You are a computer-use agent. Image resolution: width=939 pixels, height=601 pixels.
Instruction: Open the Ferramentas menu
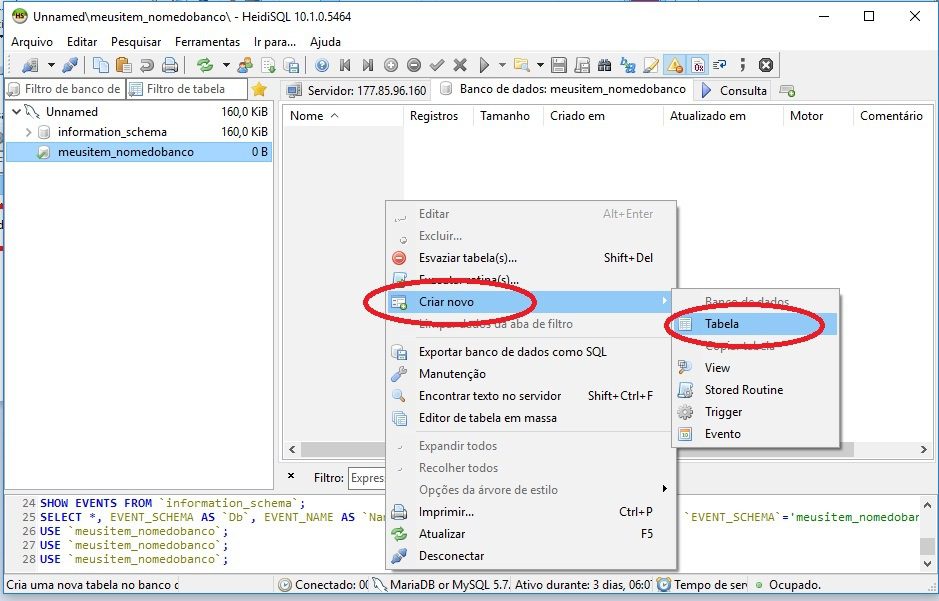(x=207, y=42)
